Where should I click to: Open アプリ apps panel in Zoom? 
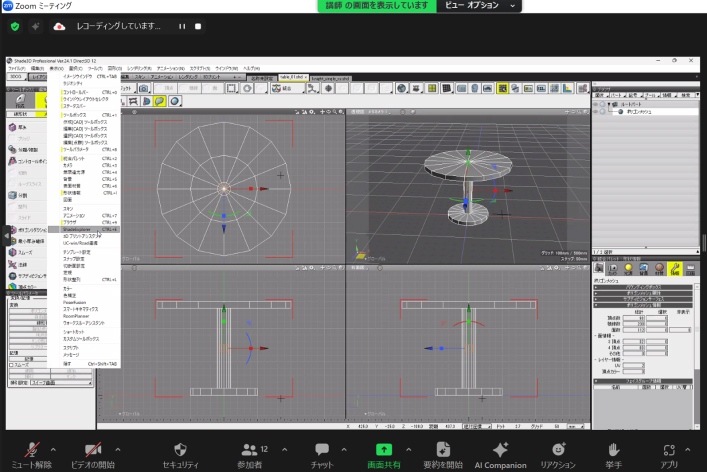tap(669, 455)
